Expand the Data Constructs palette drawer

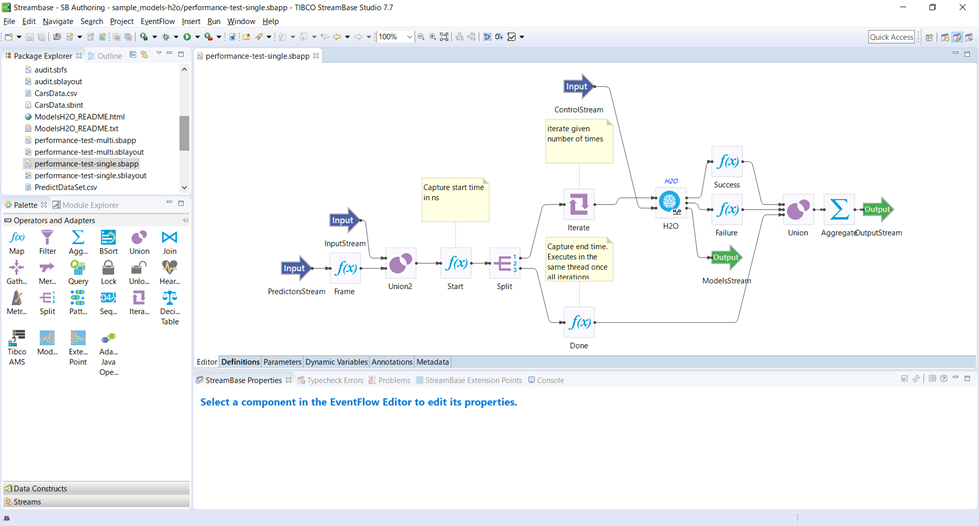(x=96, y=489)
